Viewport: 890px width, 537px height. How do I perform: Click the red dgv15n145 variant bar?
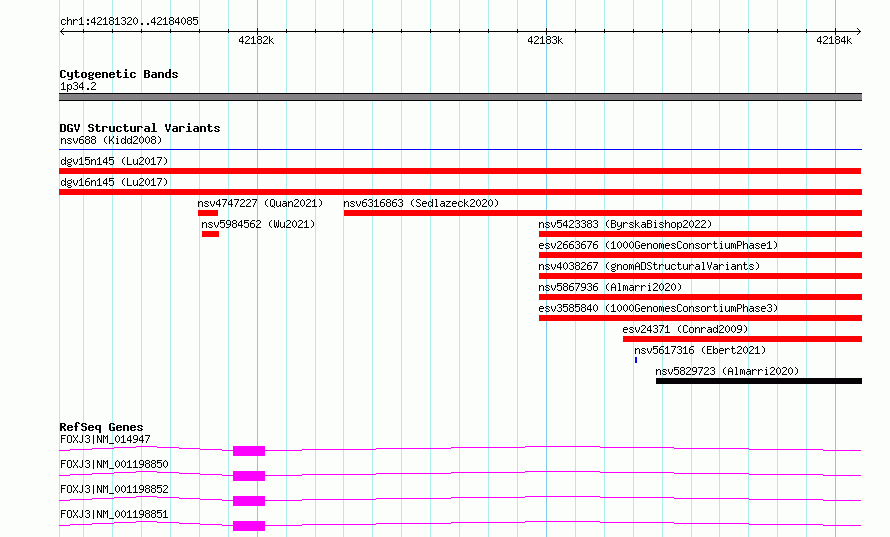[x=460, y=171]
